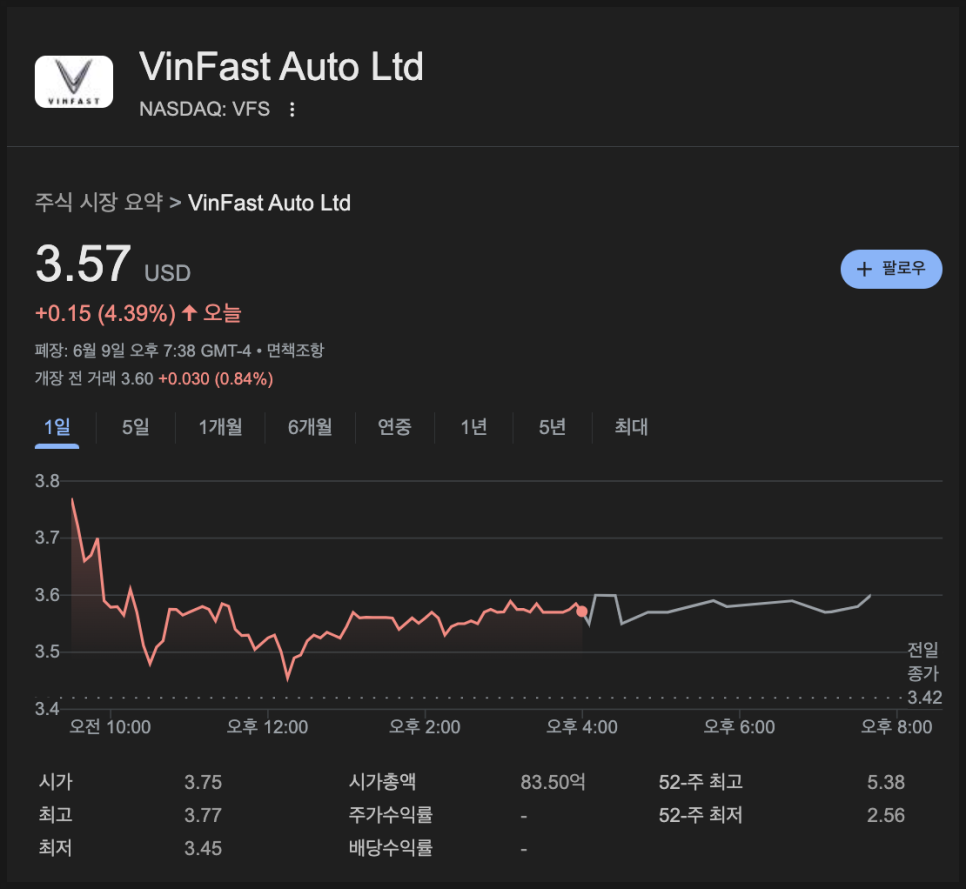Click the 최저 value 3.45
Viewport: 966px width, 889px height.
click(203, 848)
